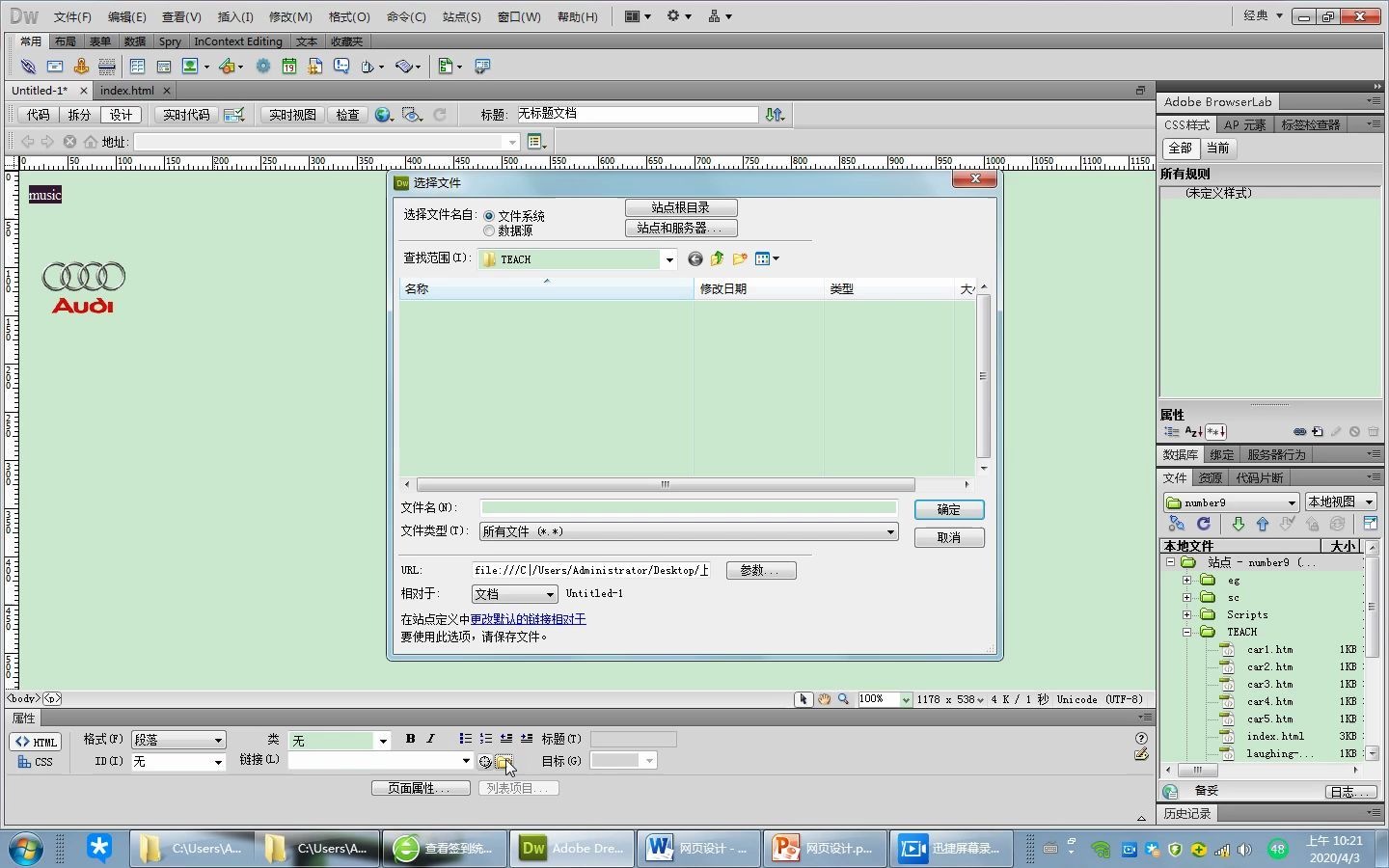Open the 站点(S) menu
Image resolution: width=1389 pixels, height=868 pixels.
pyautogui.click(x=461, y=16)
